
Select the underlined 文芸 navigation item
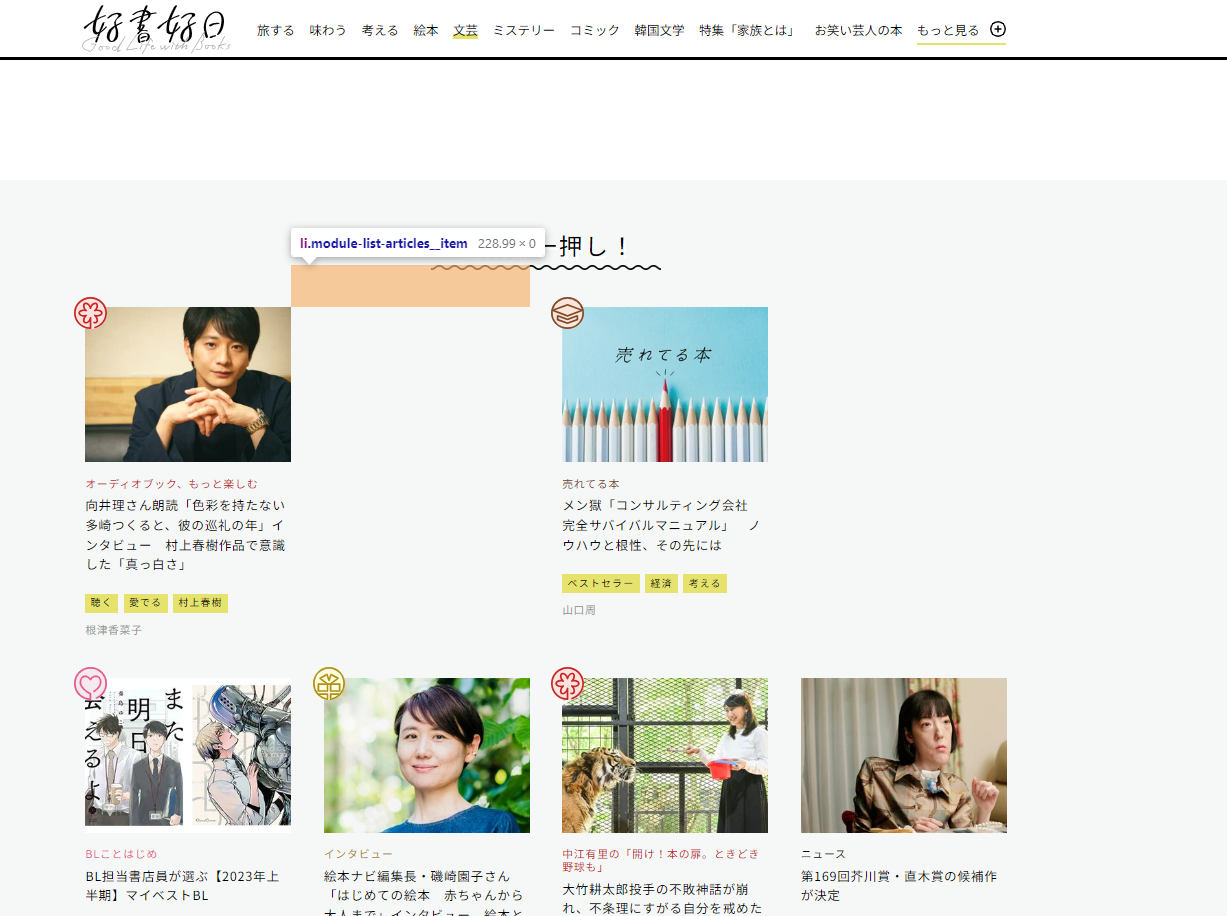(x=465, y=30)
